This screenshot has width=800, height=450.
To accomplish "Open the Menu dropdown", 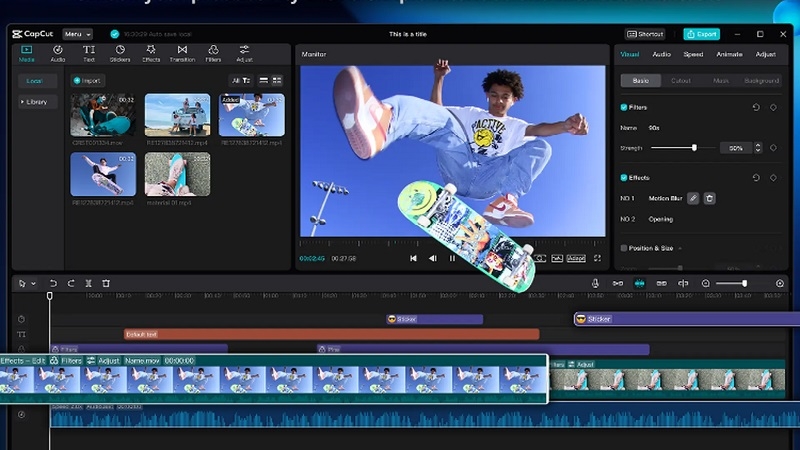I will point(77,34).
